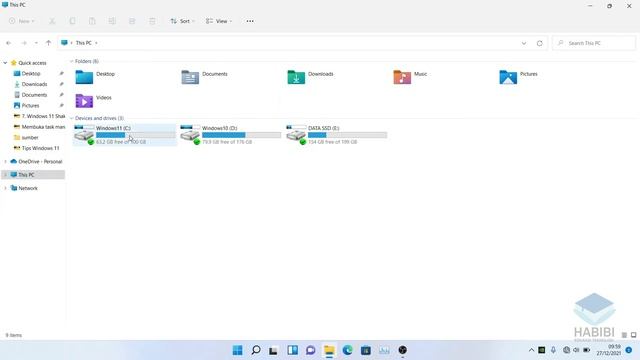Image resolution: width=640 pixels, height=360 pixels.
Task: Click the Copy toolbar icon
Action: [x=72, y=21]
